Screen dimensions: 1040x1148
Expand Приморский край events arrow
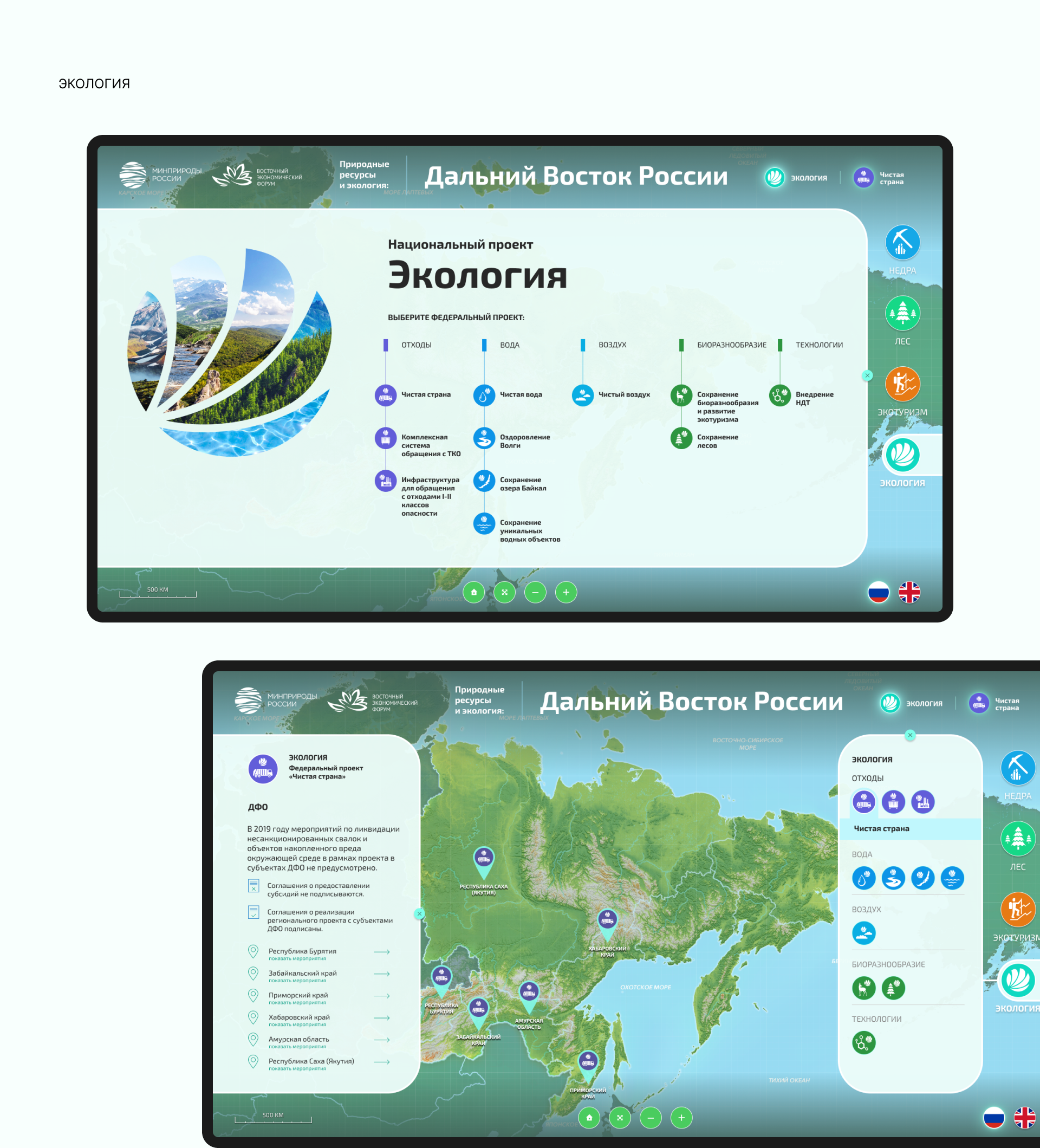tap(381, 996)
